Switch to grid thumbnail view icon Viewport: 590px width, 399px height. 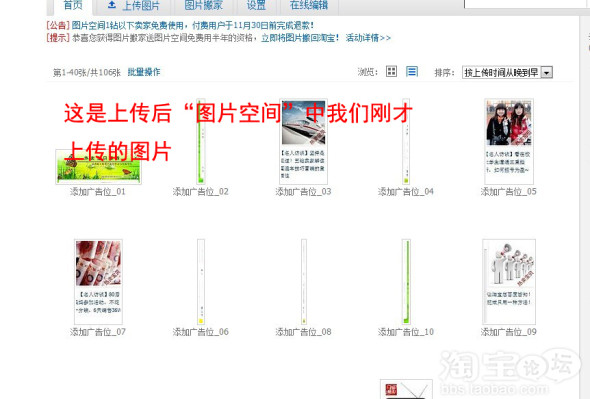click(x=391, y=71)
